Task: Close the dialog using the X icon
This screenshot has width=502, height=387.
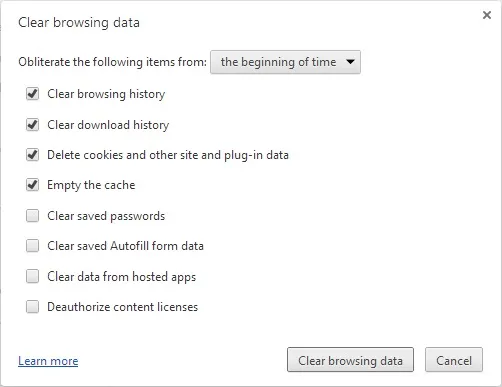Action: (x=487, y=15)
